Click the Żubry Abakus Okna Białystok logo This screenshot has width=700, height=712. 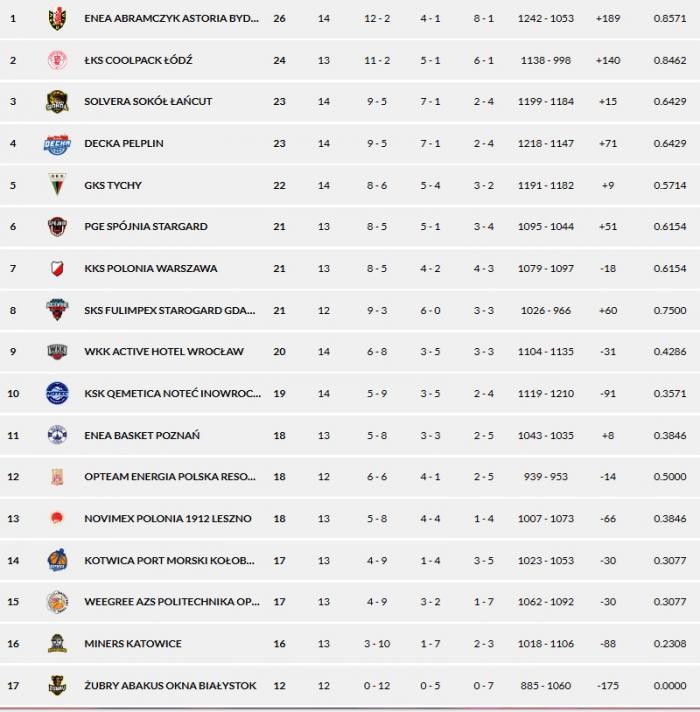57,685
